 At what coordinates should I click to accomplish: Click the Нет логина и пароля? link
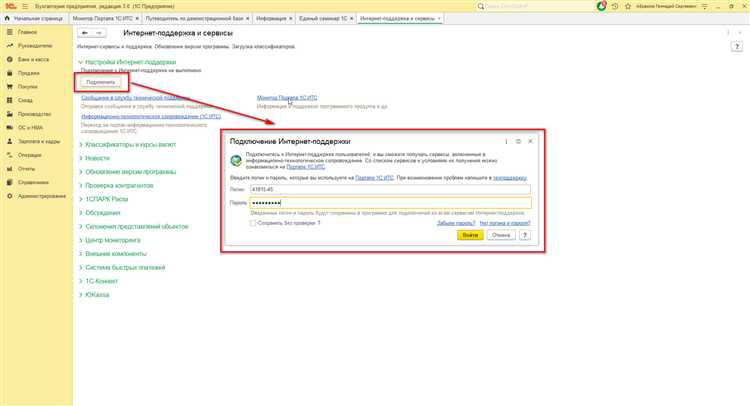point(505,223)
